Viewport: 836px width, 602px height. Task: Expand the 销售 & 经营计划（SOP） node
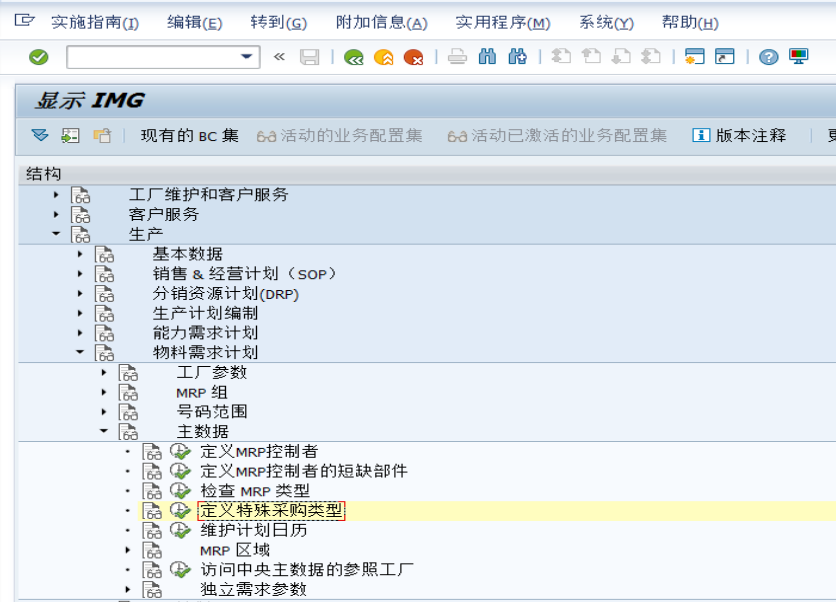coord(80,274)
